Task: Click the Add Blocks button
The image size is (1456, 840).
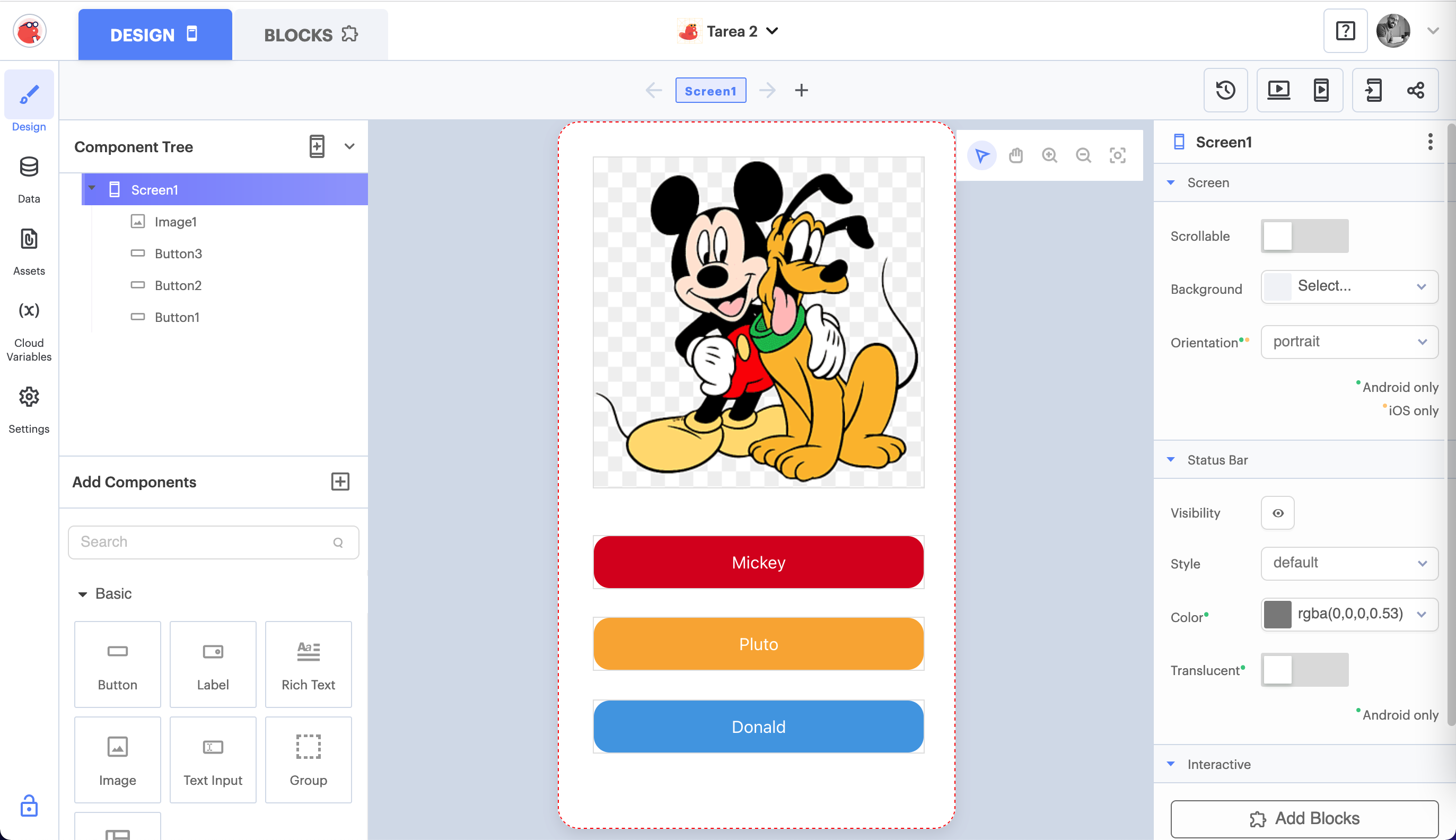Action: point(1304,818)
